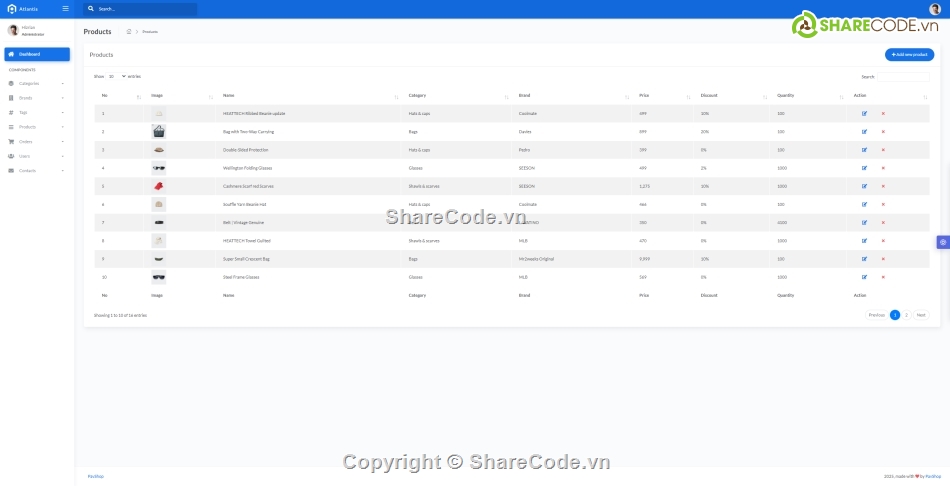Open Dashboard in the sidebar
Image resolution: width=950 pixels, height=486 pixels.
(37, 54)
